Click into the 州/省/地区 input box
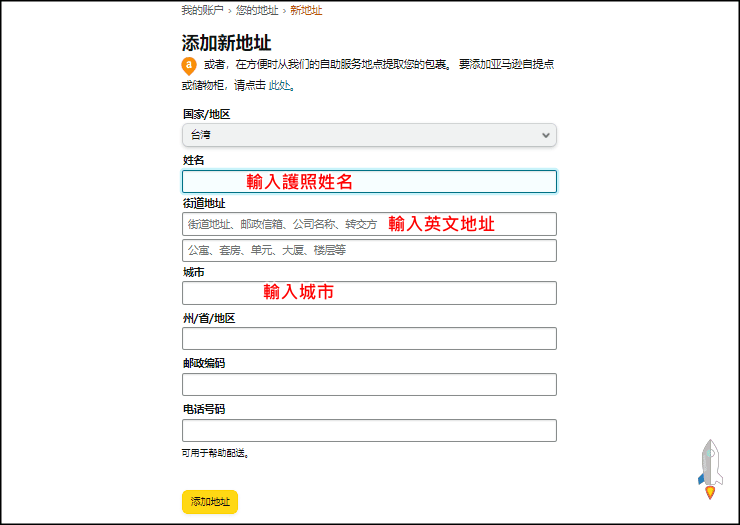The width and height of the screenshot is (740, 525). coord(368,339)
